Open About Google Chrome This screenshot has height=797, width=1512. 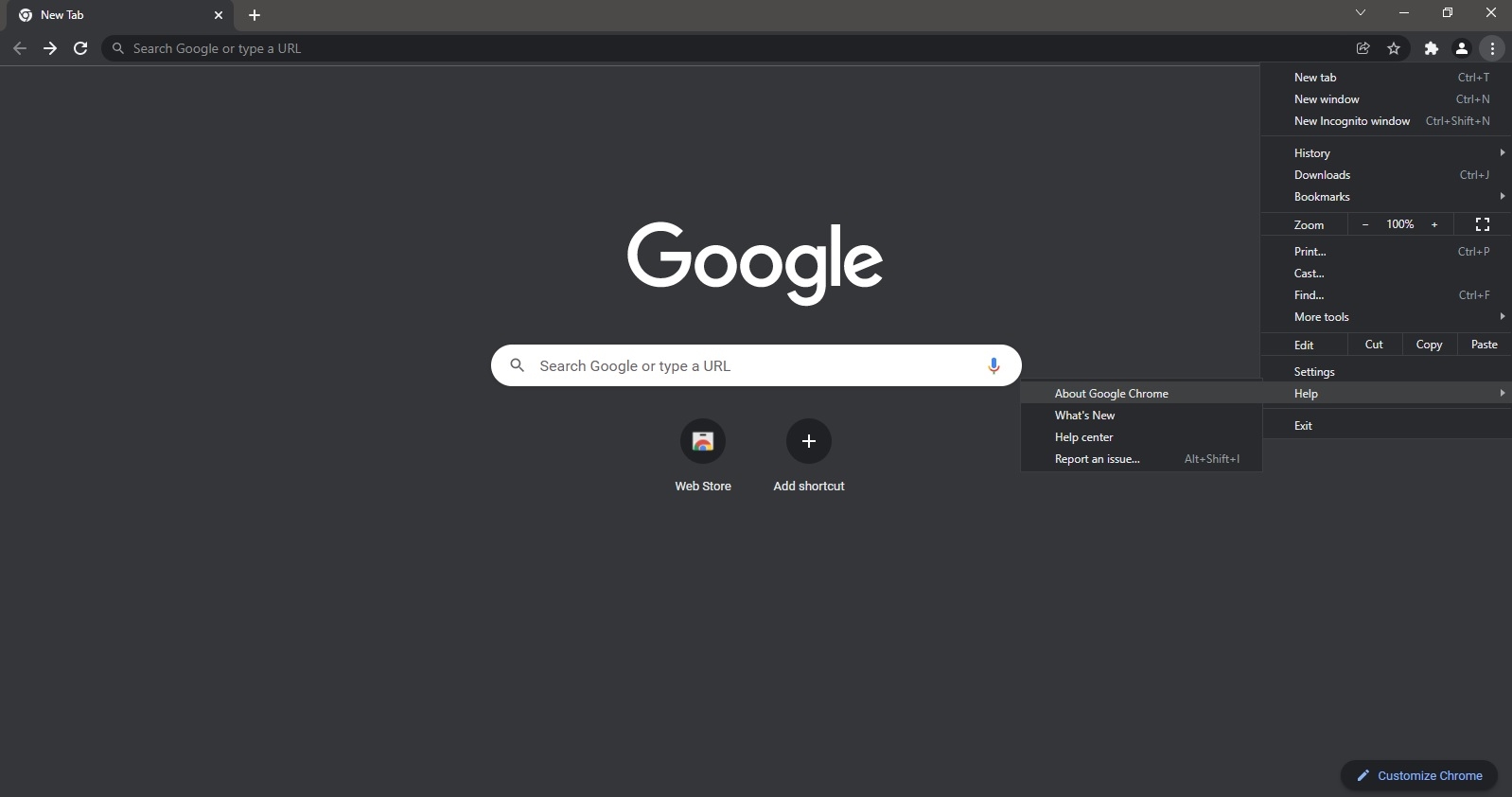tap(1141, 394)
